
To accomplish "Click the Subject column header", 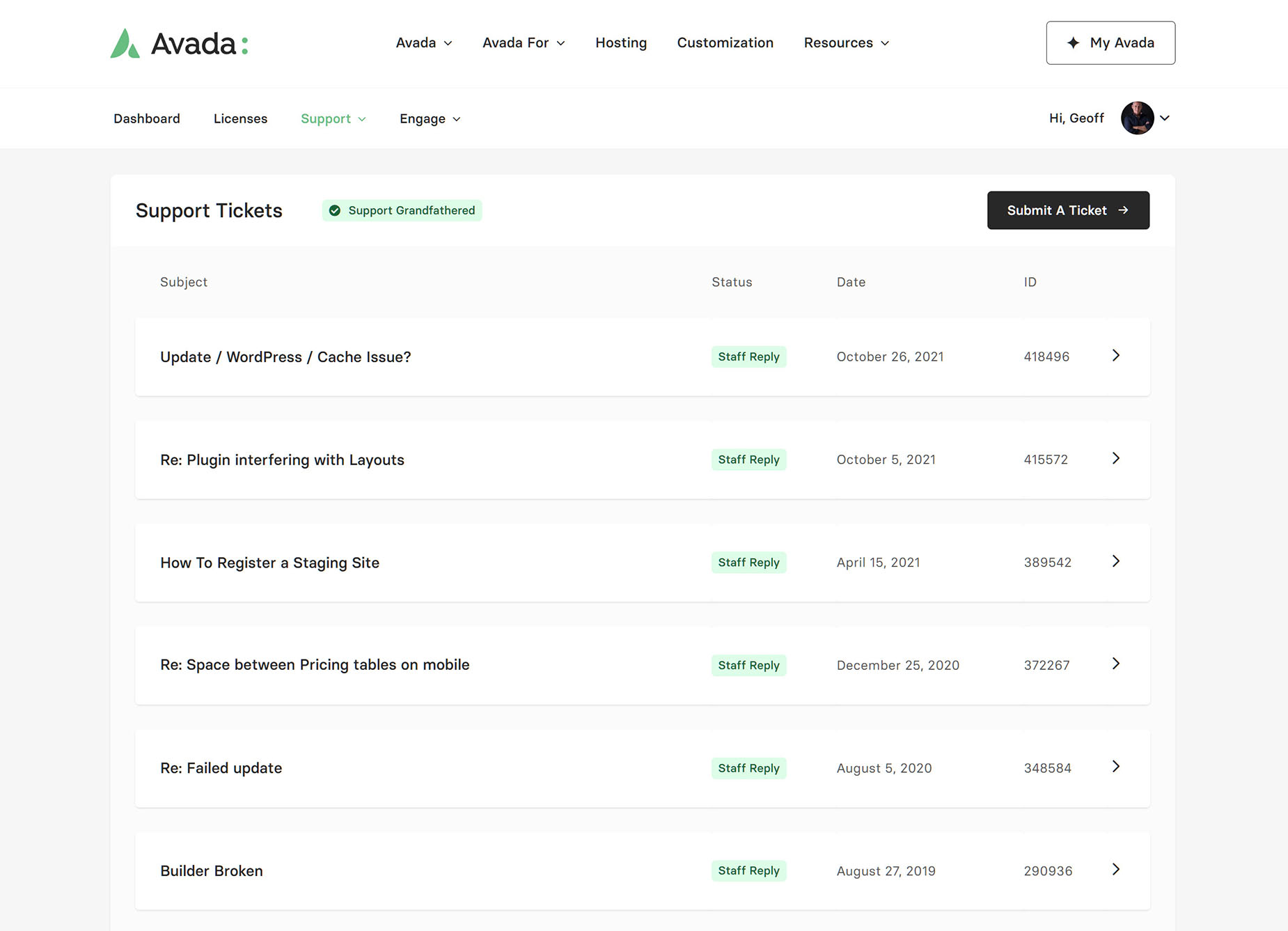I will [x=184, y=282].
